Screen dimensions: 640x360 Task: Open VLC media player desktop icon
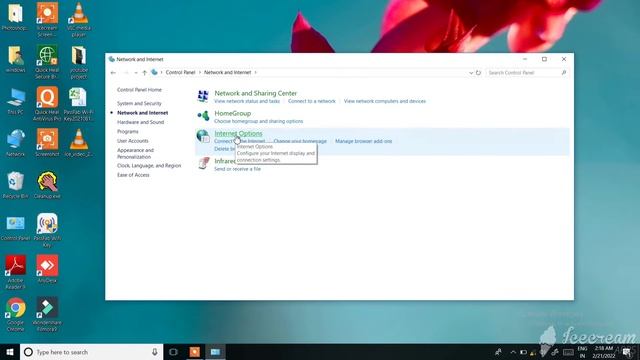coord(79,20)
